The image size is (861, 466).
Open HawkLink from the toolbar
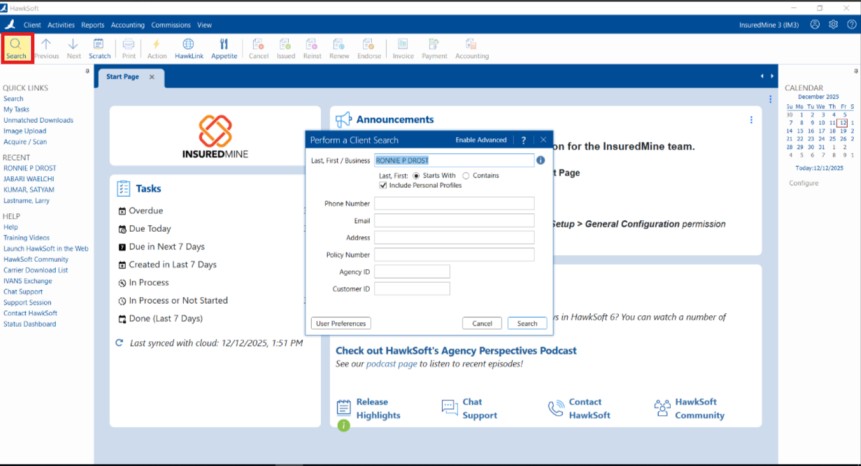[x=188, y=45]
